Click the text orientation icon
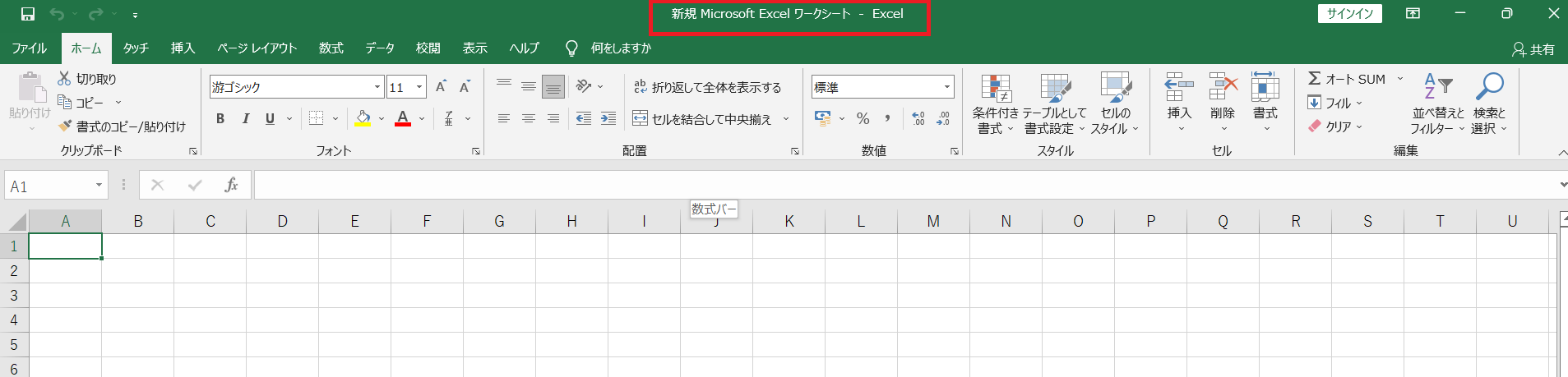 (584, 86)
